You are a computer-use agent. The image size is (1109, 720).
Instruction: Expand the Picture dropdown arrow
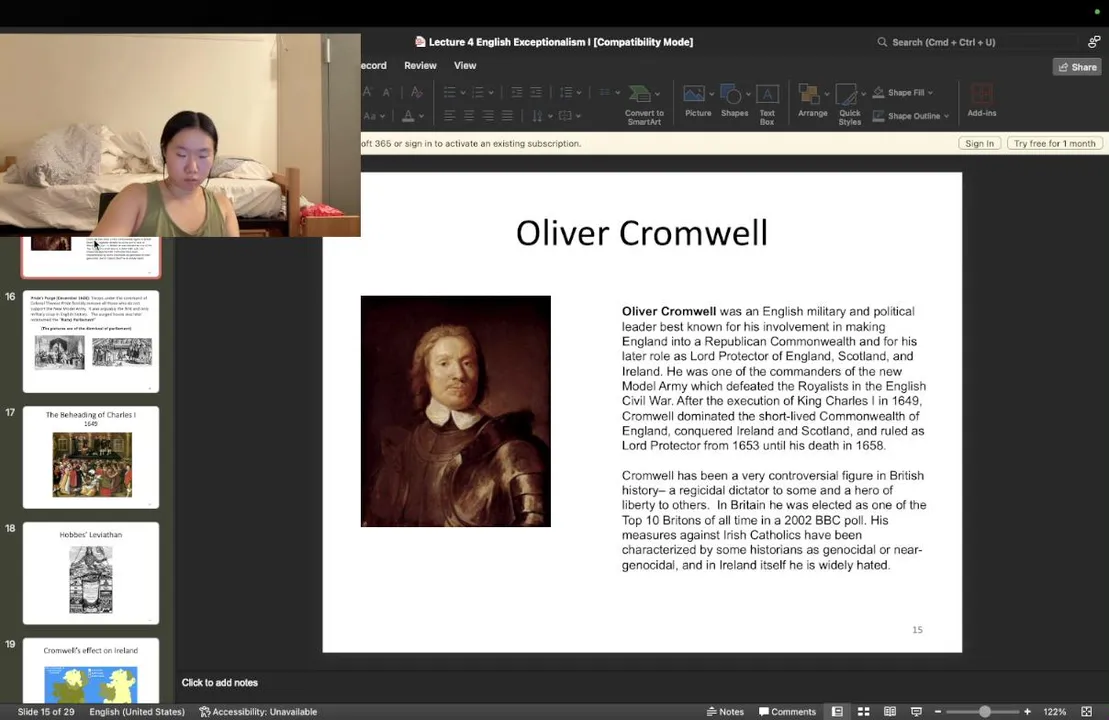[x=712, y=93]
